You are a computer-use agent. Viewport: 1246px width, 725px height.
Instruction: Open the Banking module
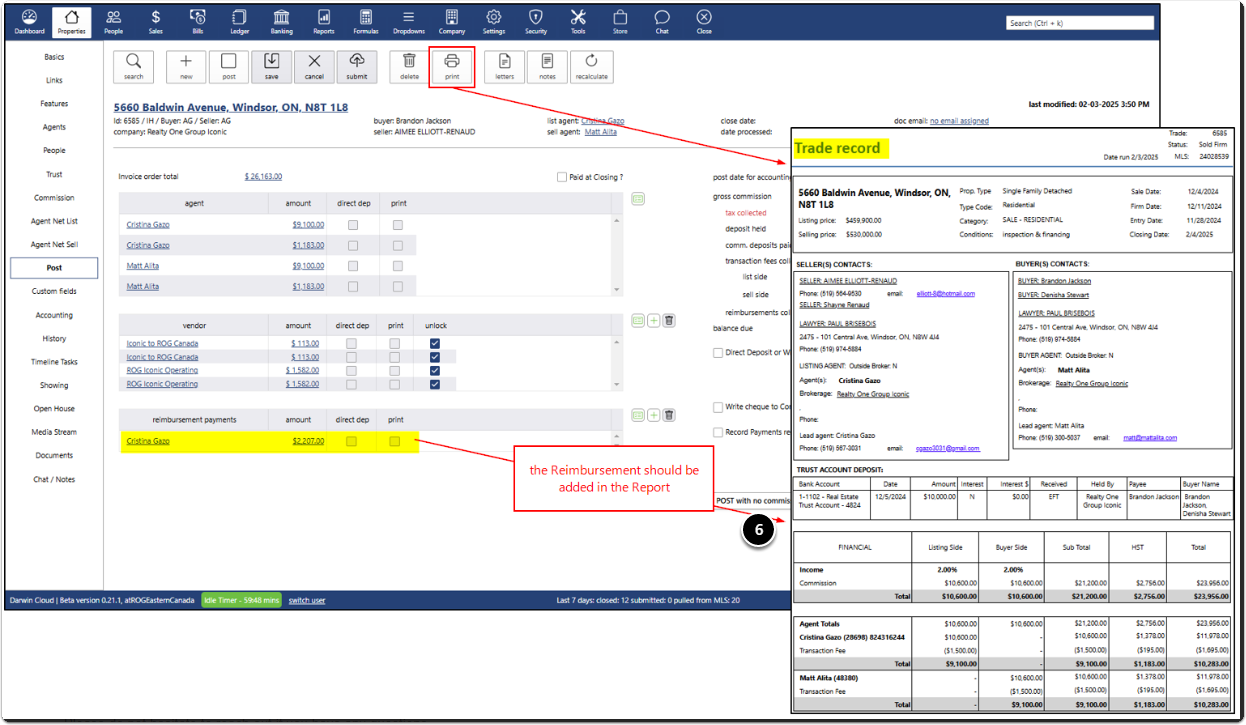click(x=282, y=22)
